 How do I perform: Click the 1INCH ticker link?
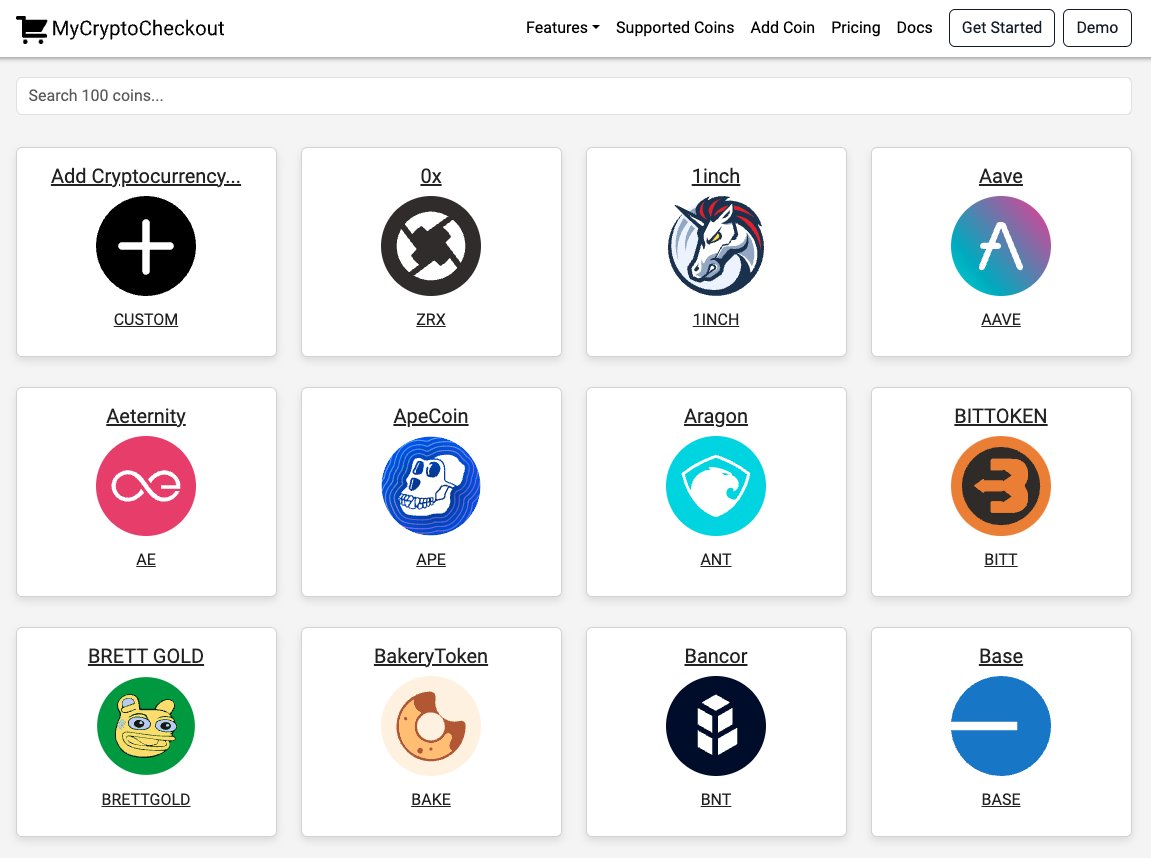(716, 319)
